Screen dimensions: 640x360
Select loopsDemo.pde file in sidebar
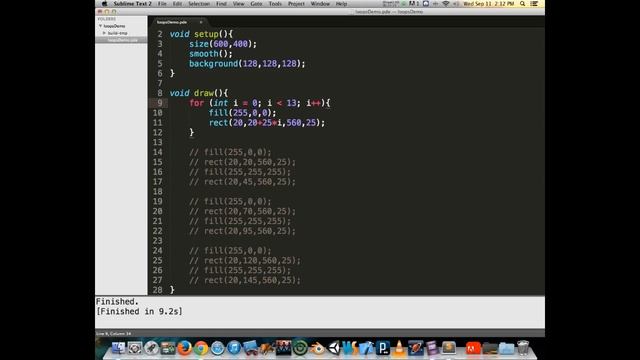122,40
